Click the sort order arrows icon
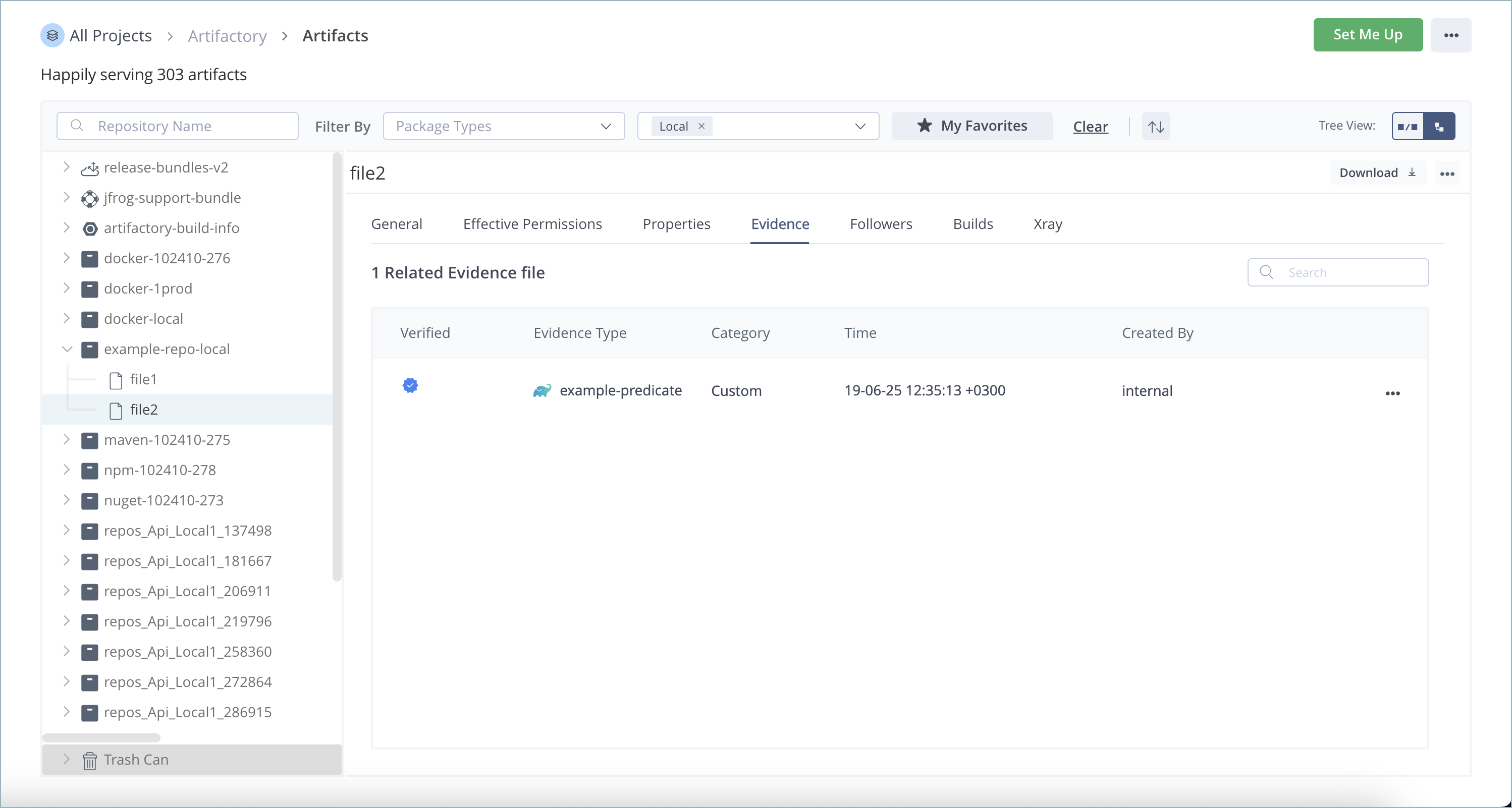 (1156, 126)
